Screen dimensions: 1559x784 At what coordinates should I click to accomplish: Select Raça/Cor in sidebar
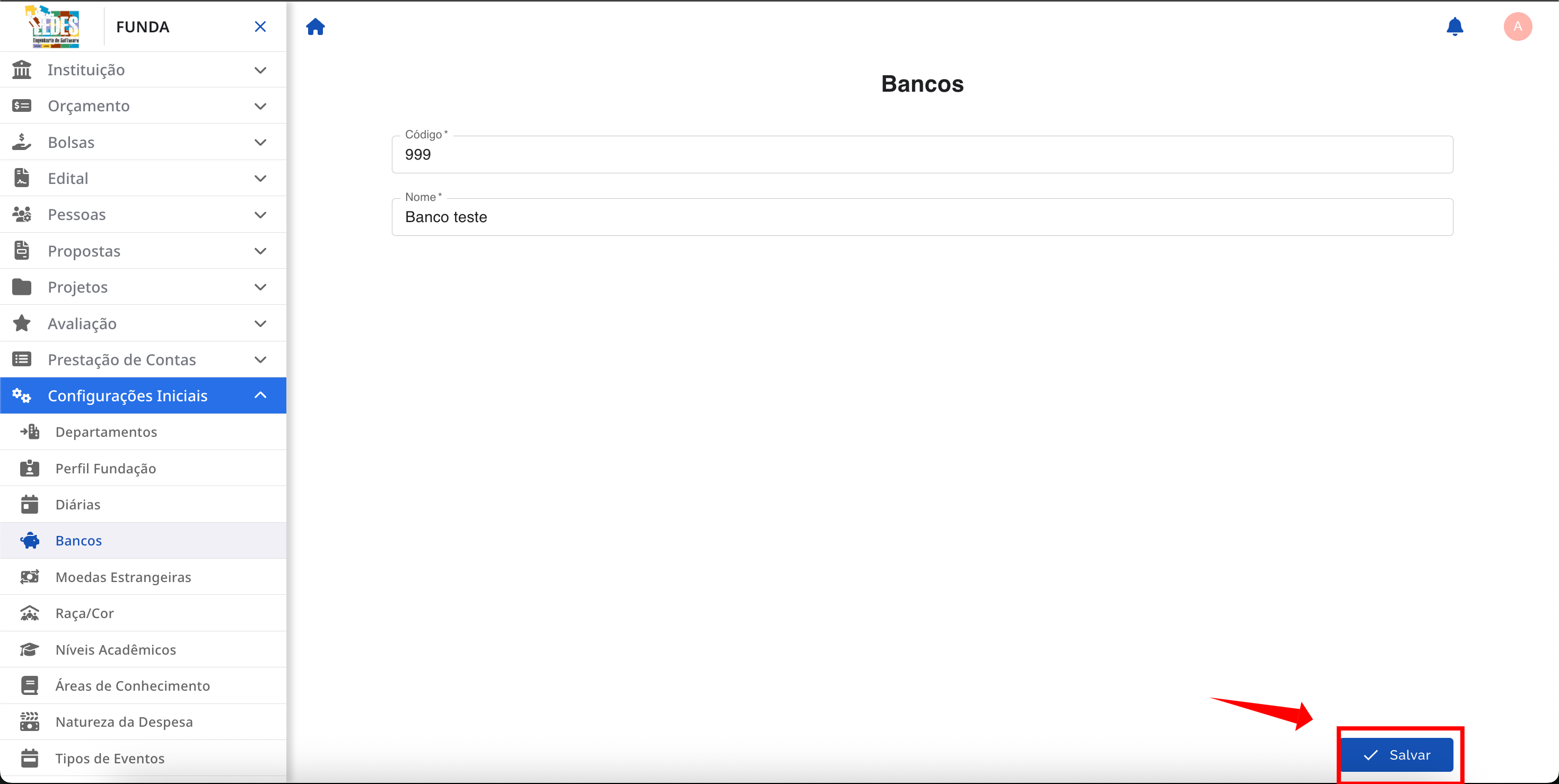point(84,613)
